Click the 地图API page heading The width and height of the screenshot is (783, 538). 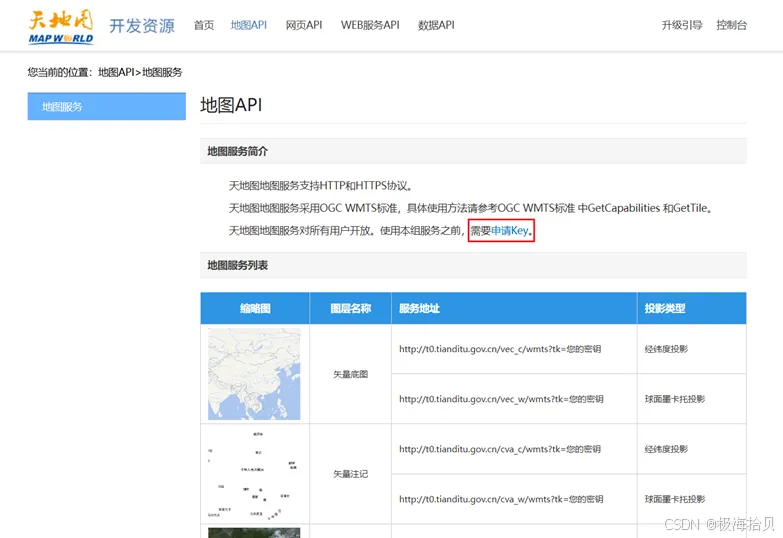(231, 105)
